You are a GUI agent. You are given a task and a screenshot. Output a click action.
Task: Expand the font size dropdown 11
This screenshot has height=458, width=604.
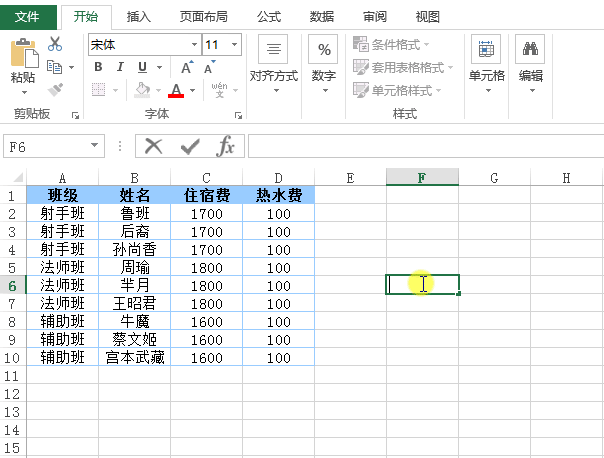[x=234, y=45]
